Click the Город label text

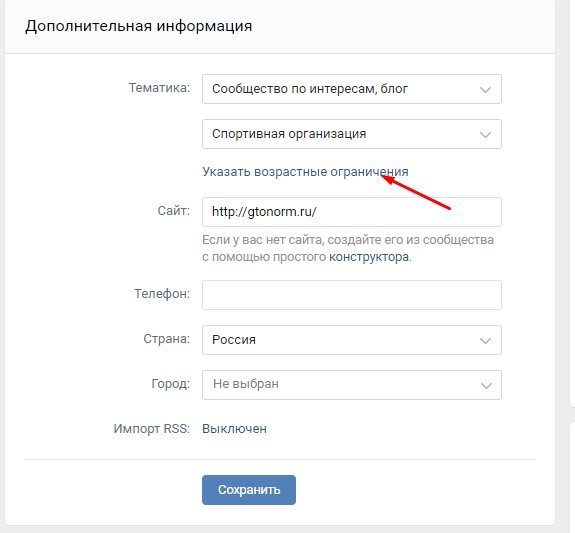171,384
